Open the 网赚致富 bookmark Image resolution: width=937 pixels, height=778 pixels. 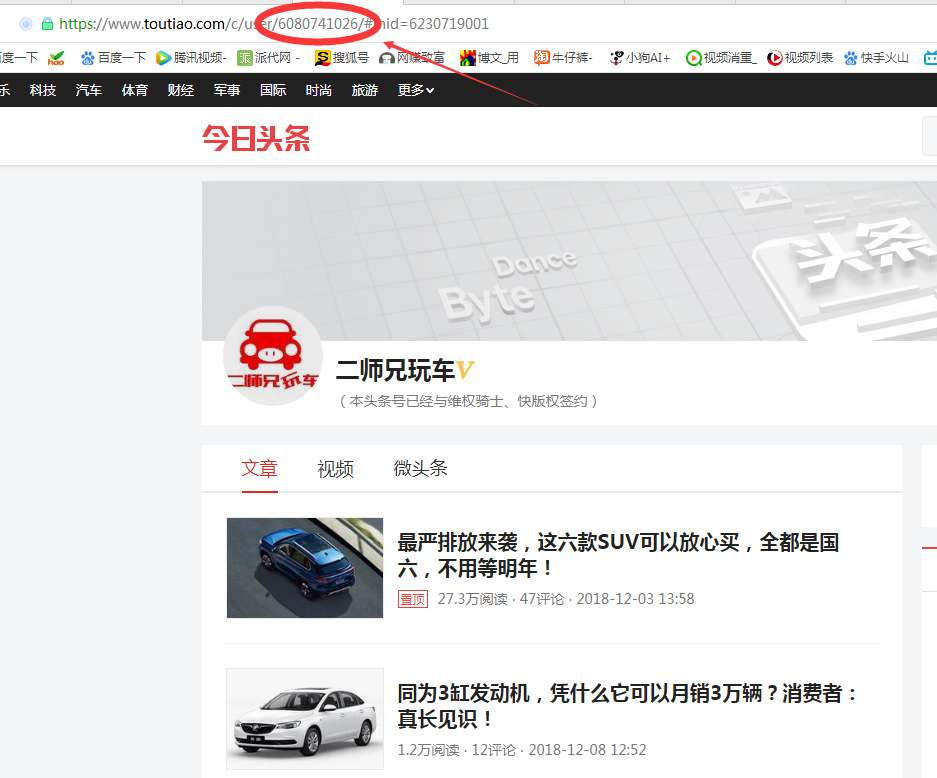[412, 58]
